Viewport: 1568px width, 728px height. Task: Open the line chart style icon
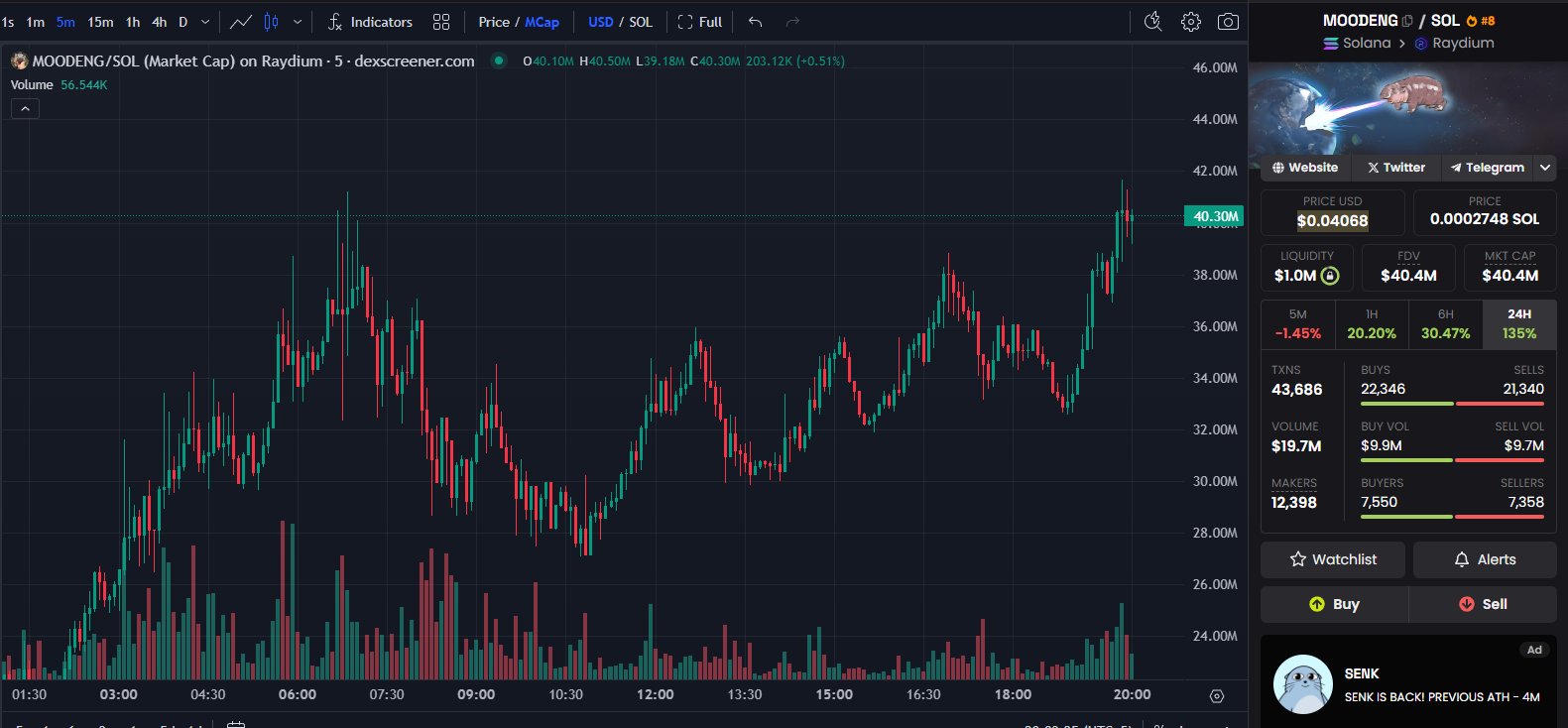click(240, 22)
